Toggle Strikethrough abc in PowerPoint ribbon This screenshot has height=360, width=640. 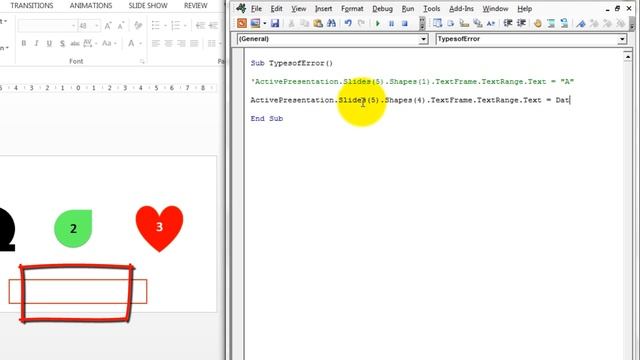(75, 43)
